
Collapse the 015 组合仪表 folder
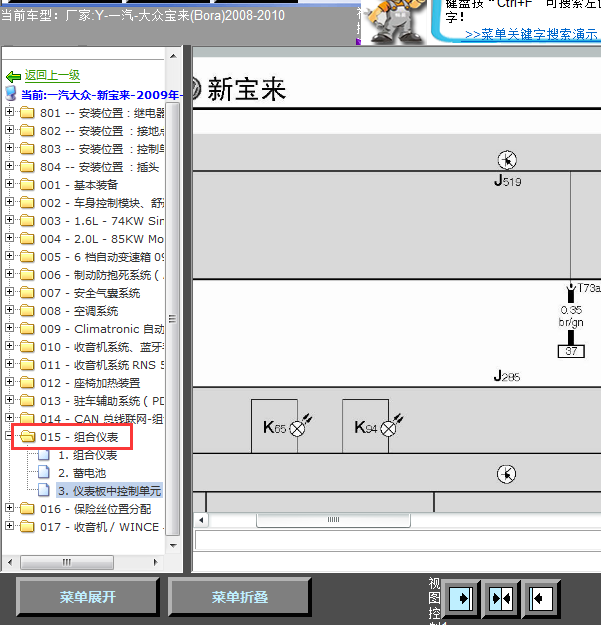(9, 436)
